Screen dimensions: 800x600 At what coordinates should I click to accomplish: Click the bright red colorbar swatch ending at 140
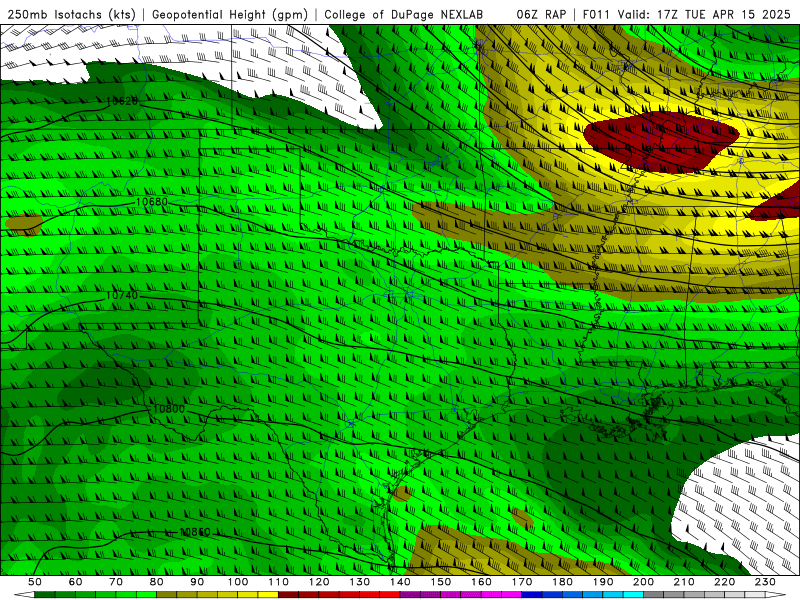pos(389,595)
